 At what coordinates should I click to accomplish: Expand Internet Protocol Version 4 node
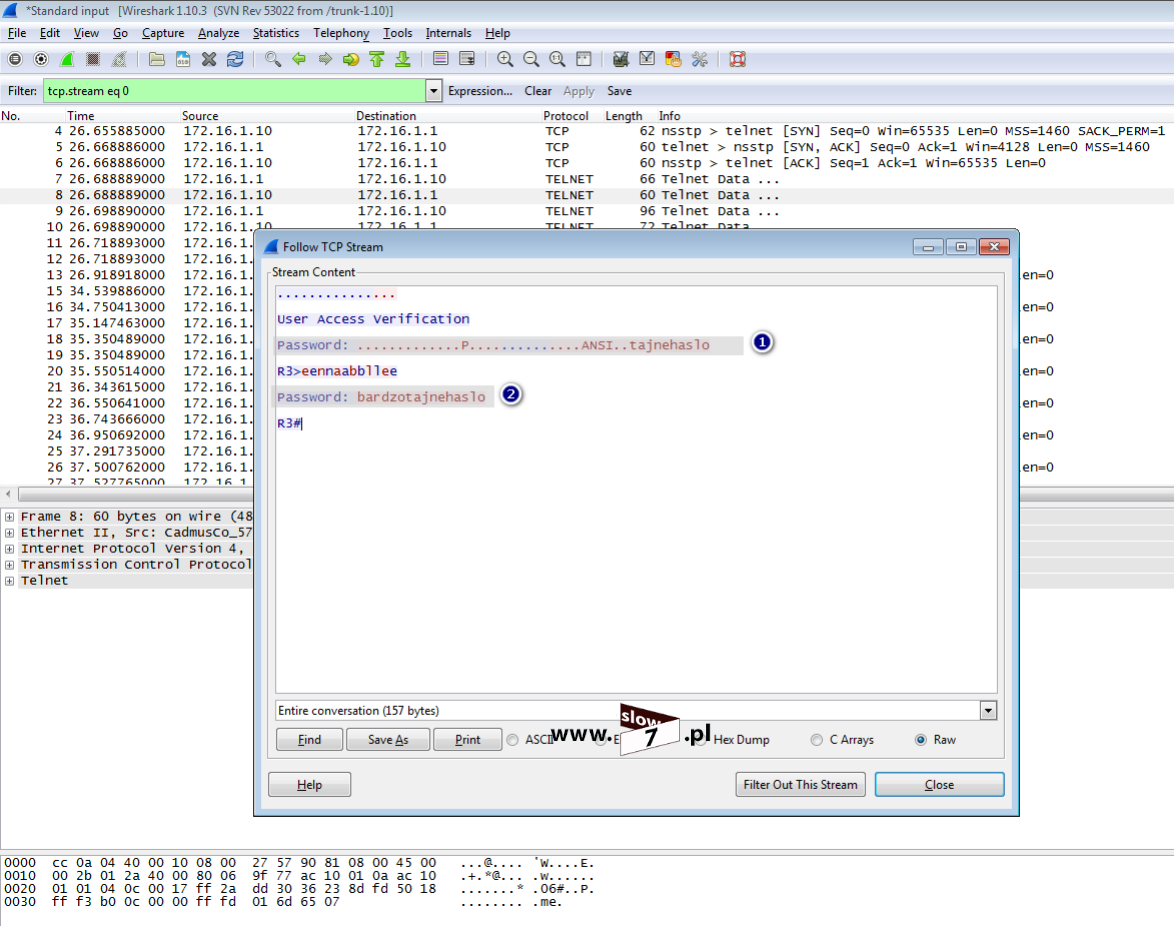click(x=9, y=549)
